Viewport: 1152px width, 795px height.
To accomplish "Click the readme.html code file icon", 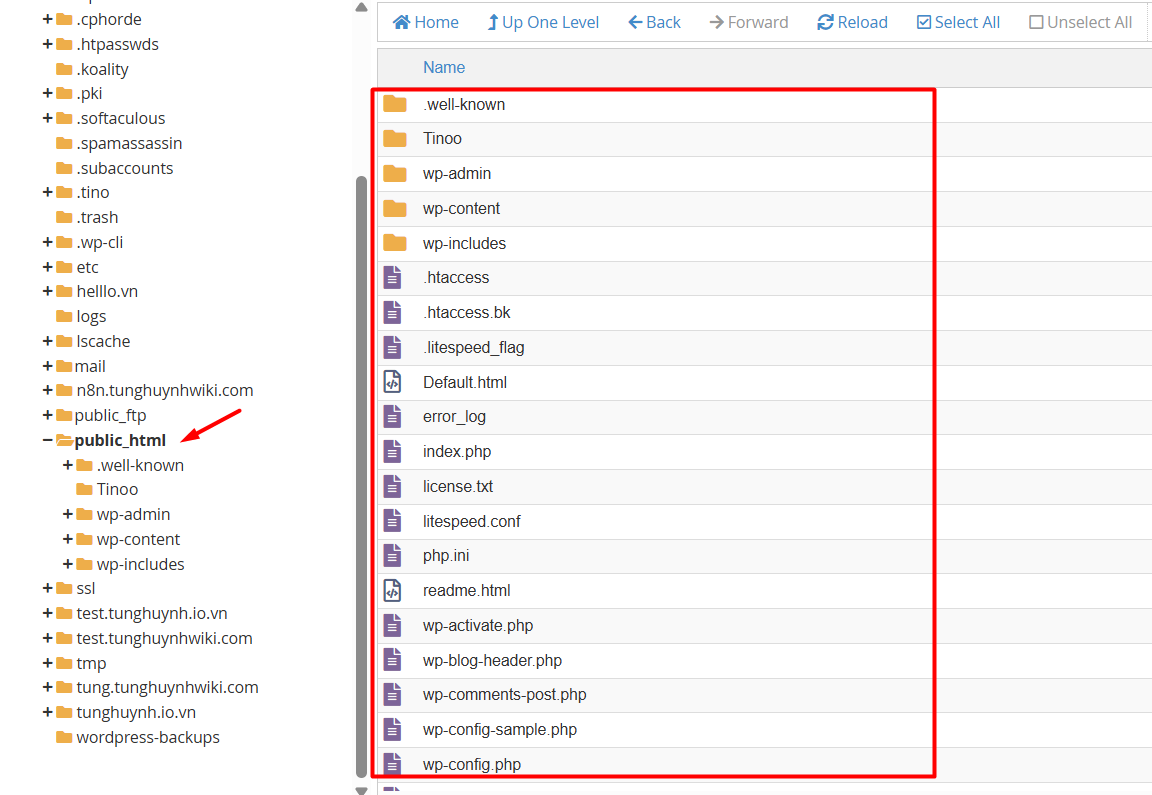I will pos(393,591).
